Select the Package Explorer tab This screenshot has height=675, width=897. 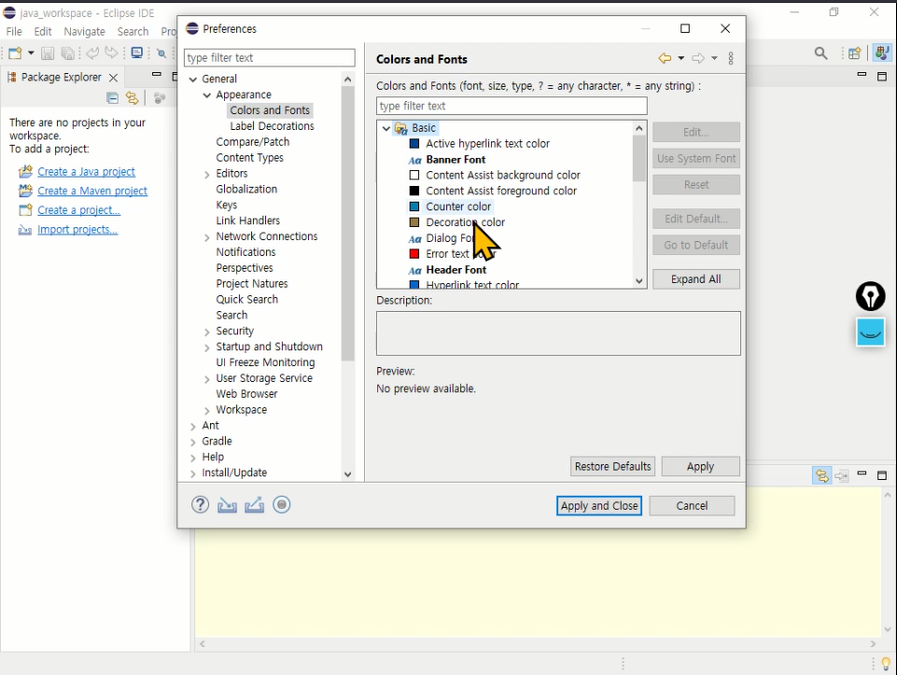pos(61,77)
